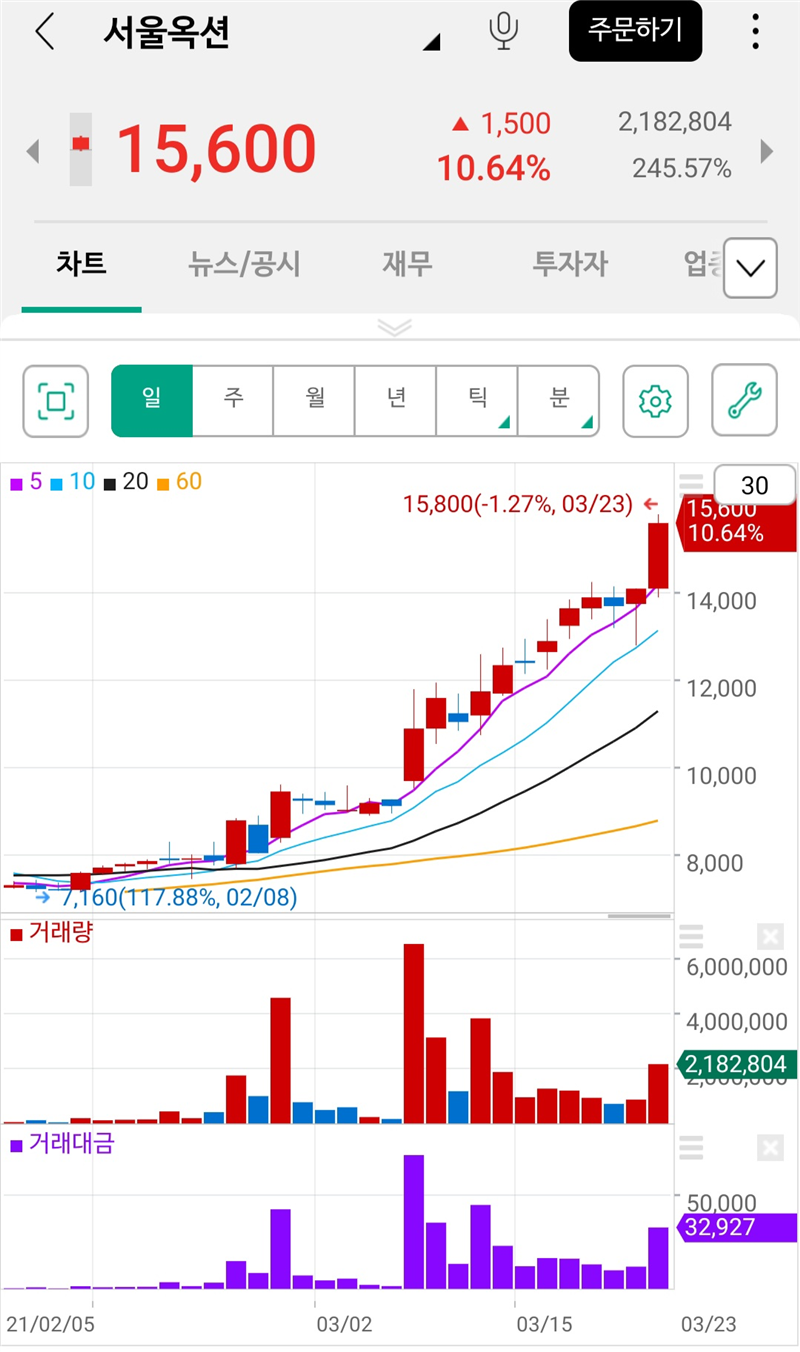Tap the orange 60-day MA legend
This screenshot has width=800, height=1352.
pyautogui.click(x=180, y=482)
